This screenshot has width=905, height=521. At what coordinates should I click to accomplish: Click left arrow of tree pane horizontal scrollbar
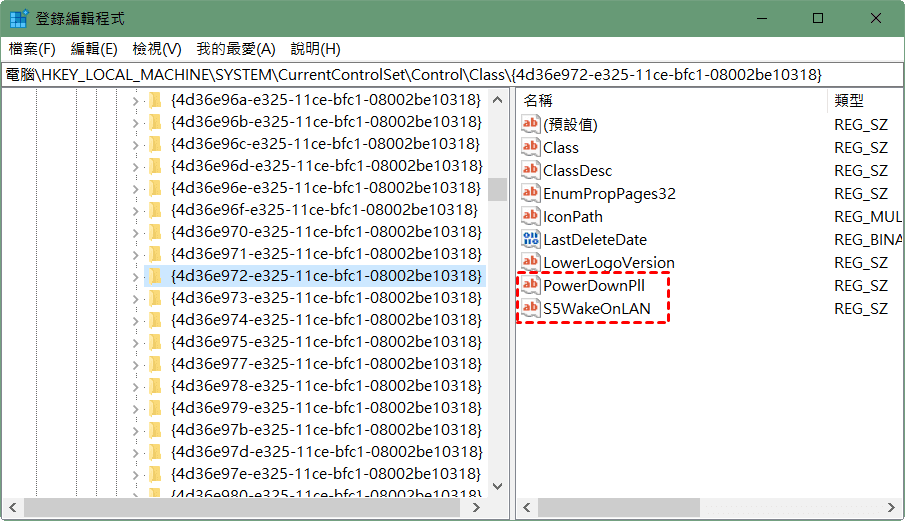click(x=13, y=508)
